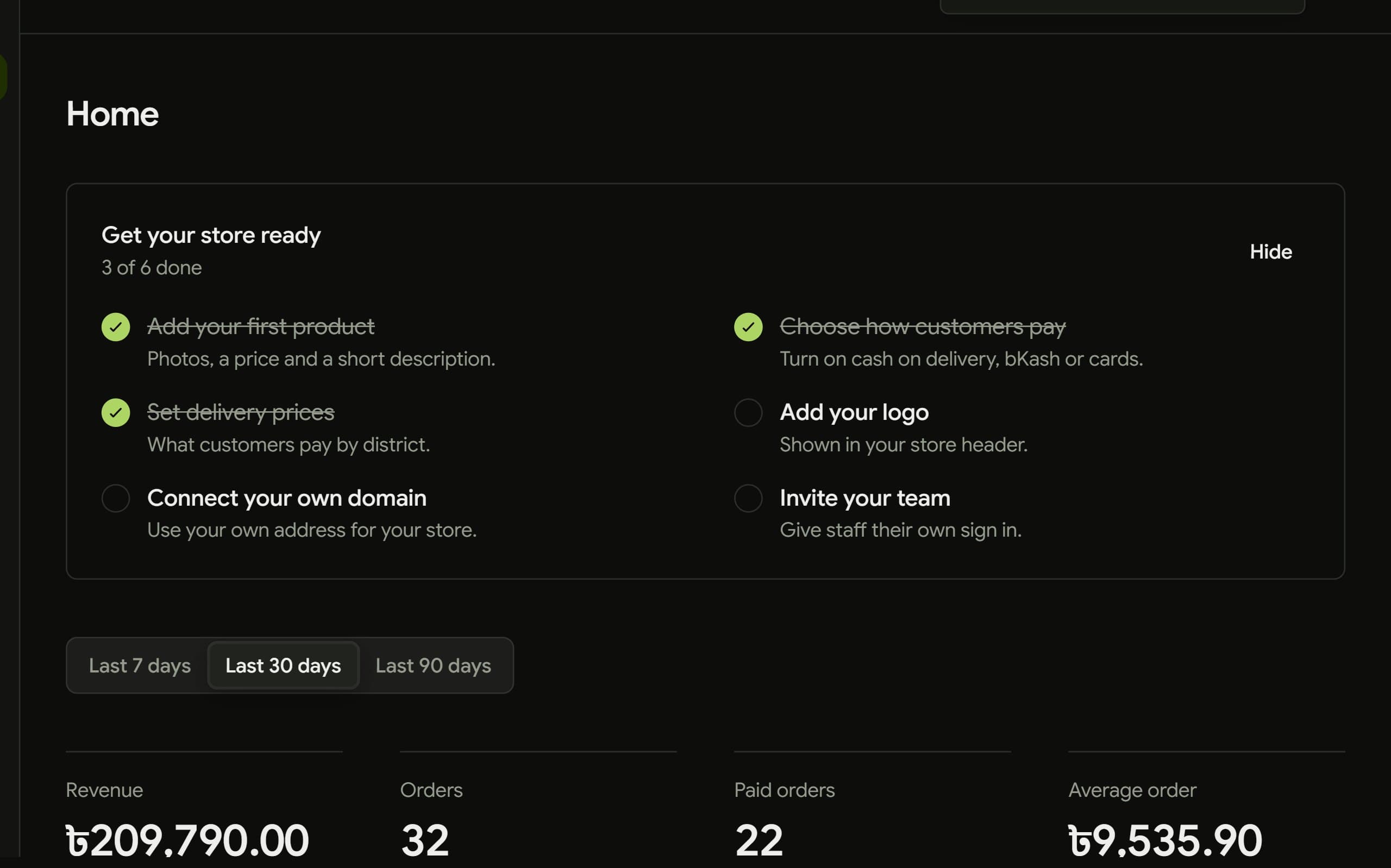Click the Orders label

click(x=431, y=790)
